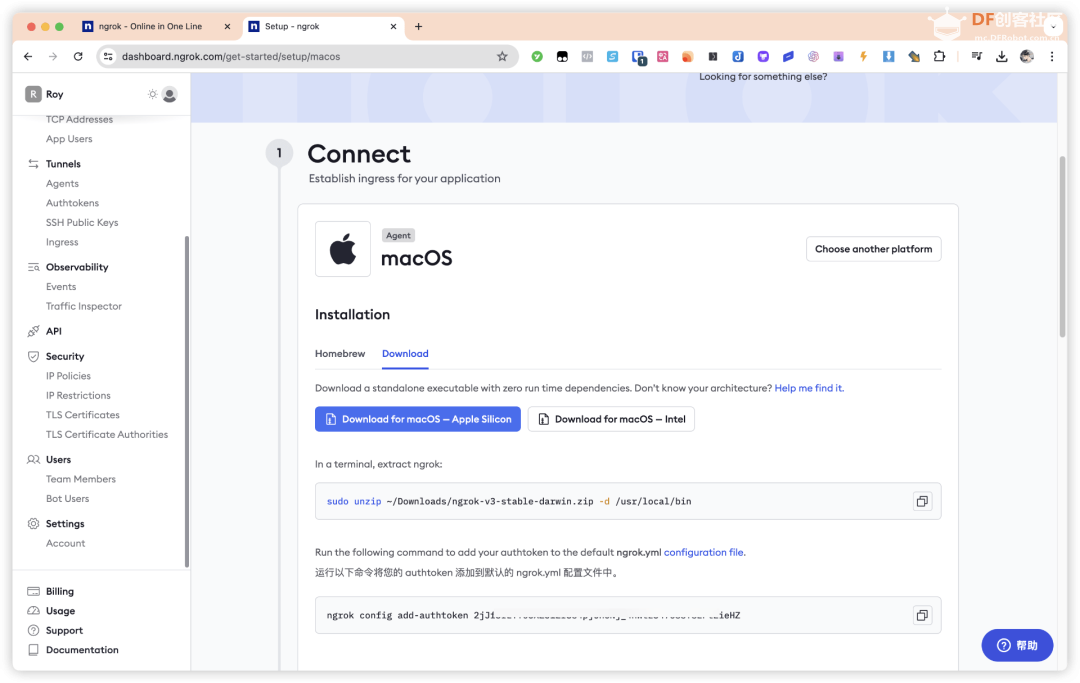The image size is (1080, 683).
Task: Reload the ngrok setup page
Action: pyautogui.click(x=78, y=56)
